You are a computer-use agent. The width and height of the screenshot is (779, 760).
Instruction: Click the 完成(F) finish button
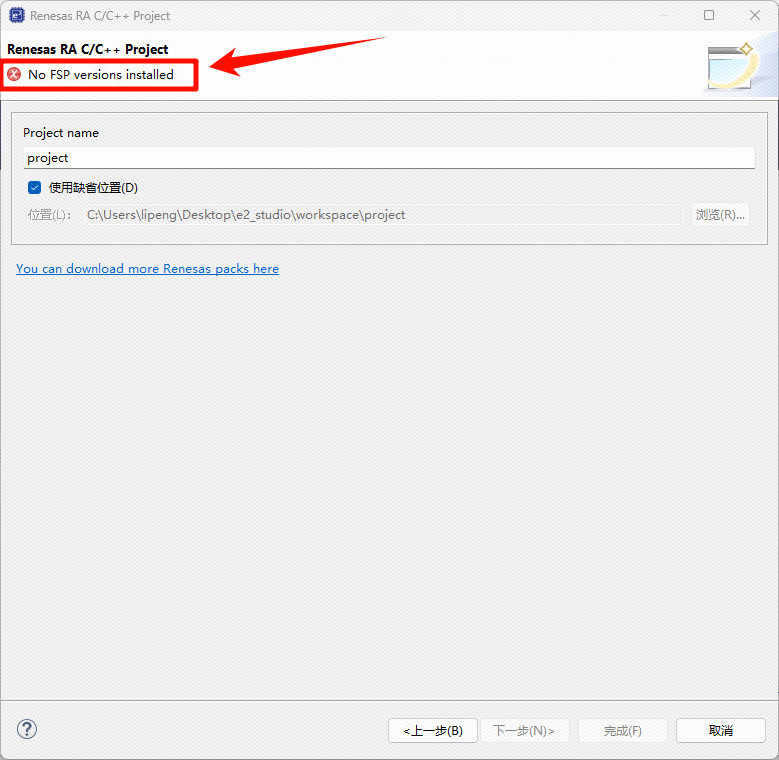tap(623, 731)
